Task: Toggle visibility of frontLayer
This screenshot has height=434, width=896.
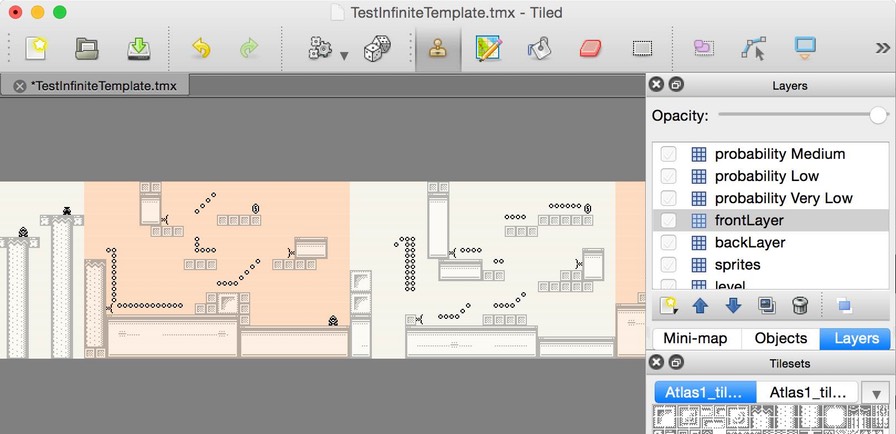Action: coord(668,220)
